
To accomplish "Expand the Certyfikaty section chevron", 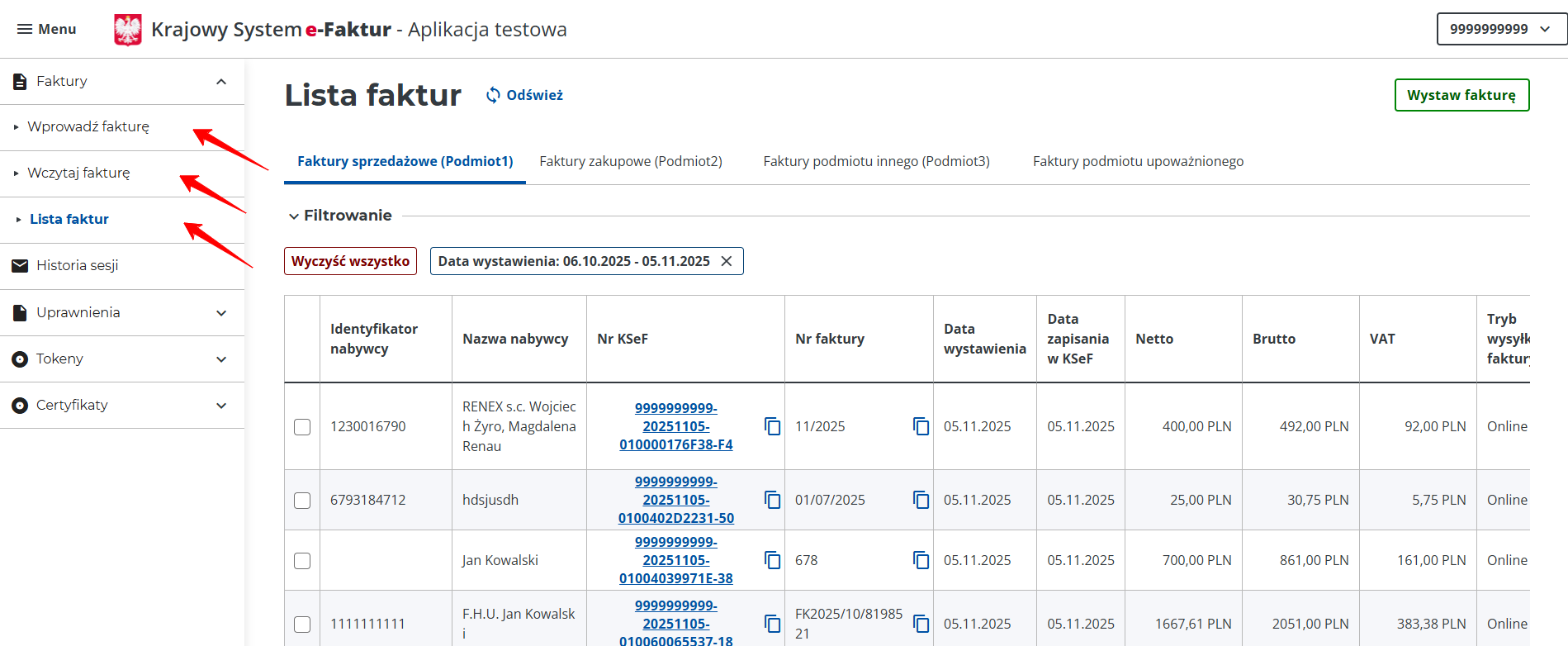I will click(221, 405).
